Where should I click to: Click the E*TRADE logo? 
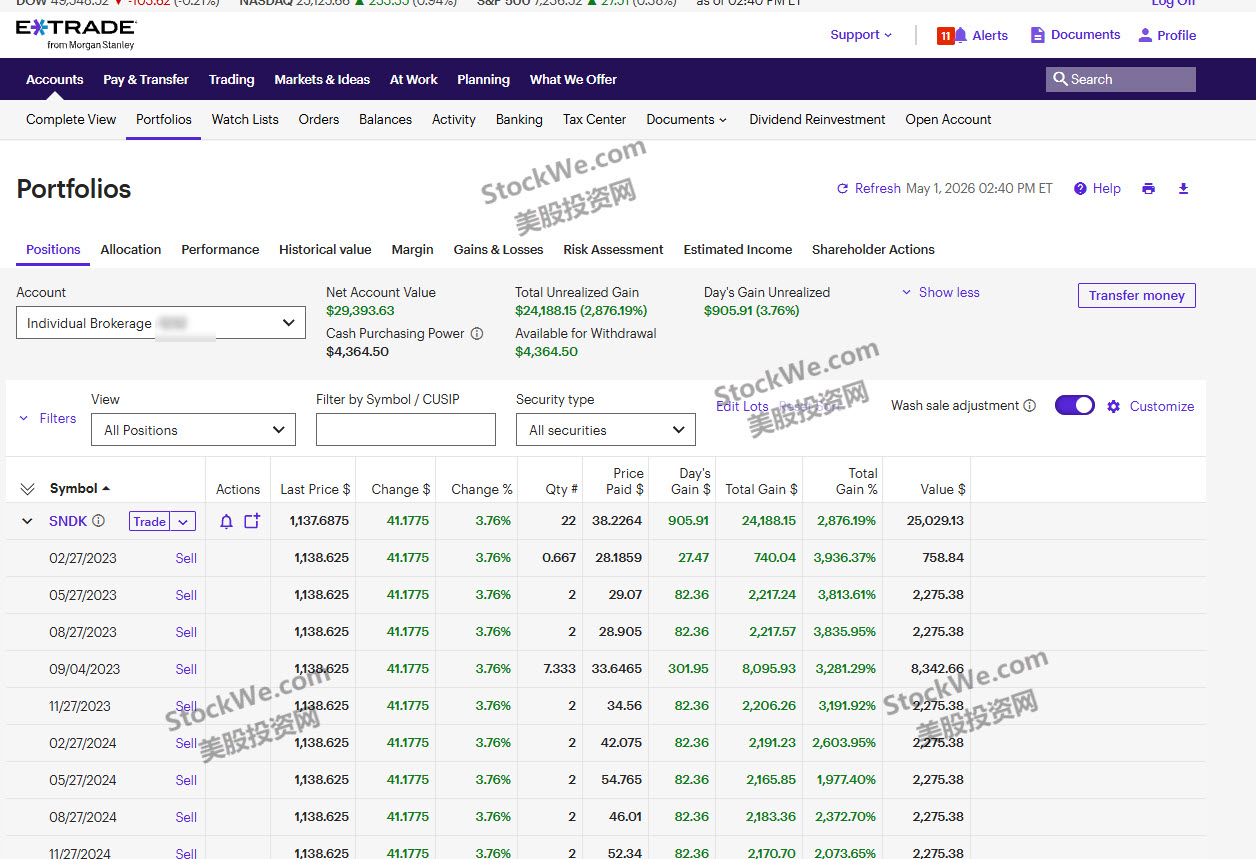click(x=76, y=34)
